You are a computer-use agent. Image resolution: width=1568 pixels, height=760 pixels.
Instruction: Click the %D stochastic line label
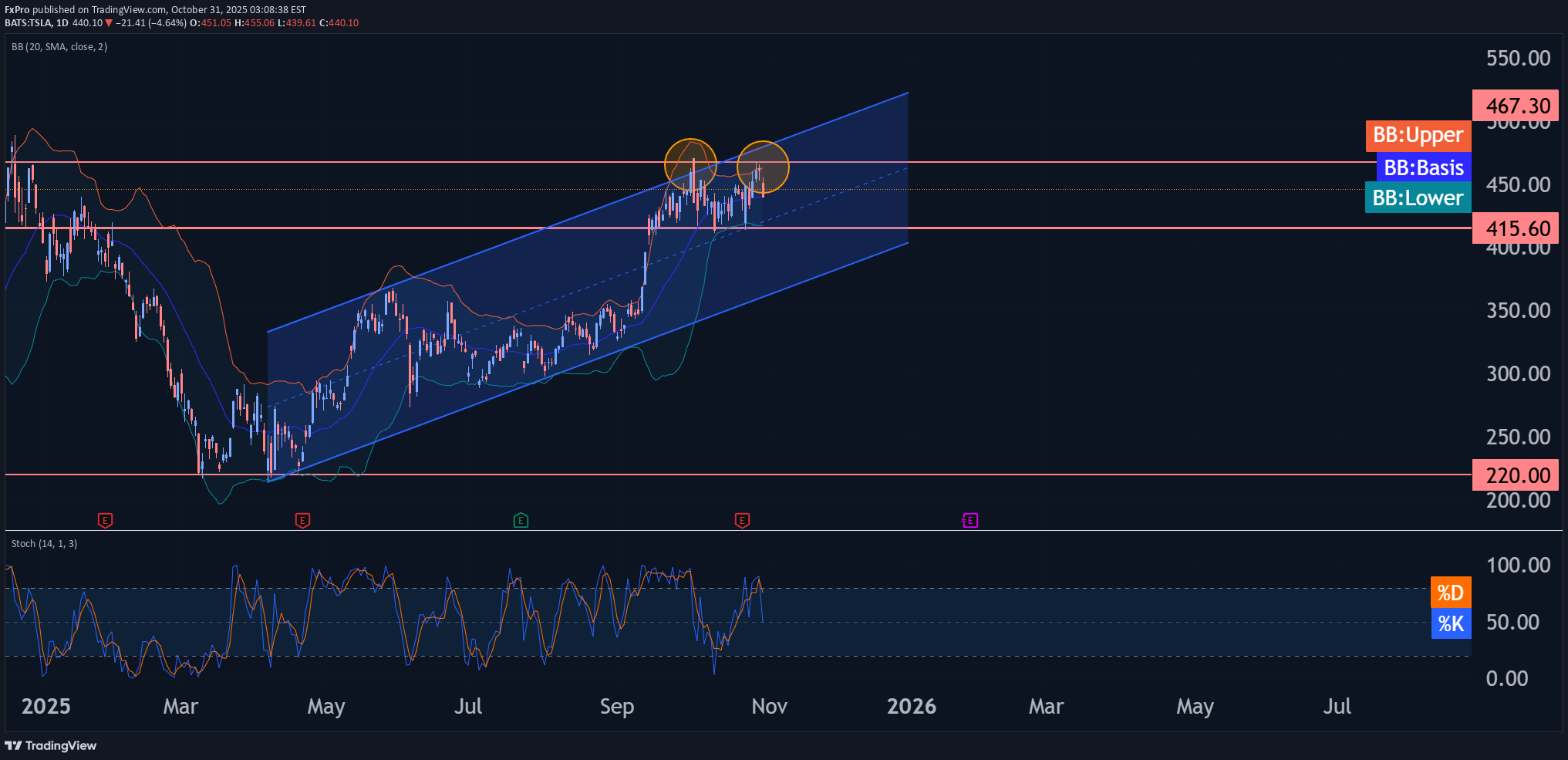click(x=1450, y=593)
